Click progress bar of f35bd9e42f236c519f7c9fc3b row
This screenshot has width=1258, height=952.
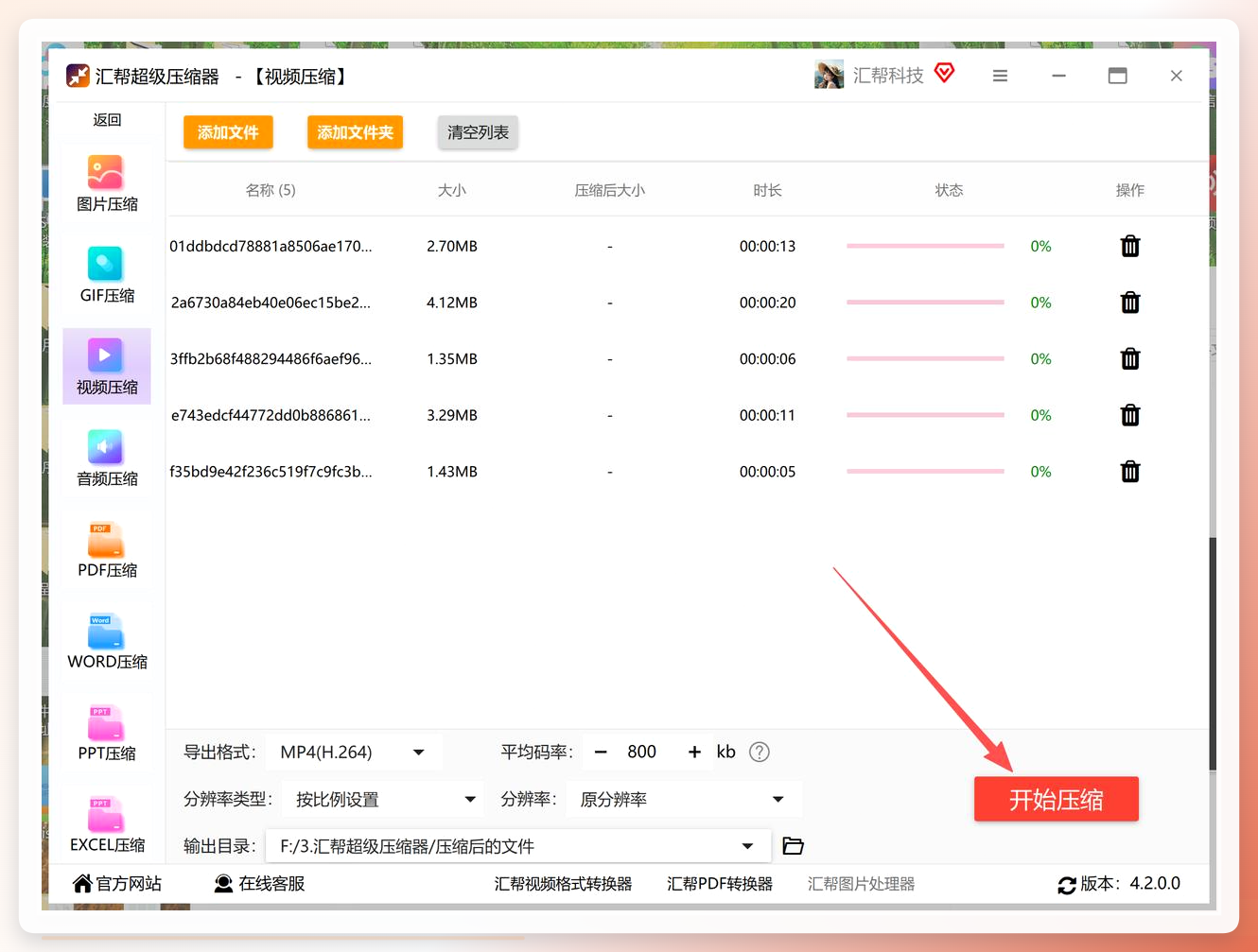pyautogui.click(x=925, y=472)
